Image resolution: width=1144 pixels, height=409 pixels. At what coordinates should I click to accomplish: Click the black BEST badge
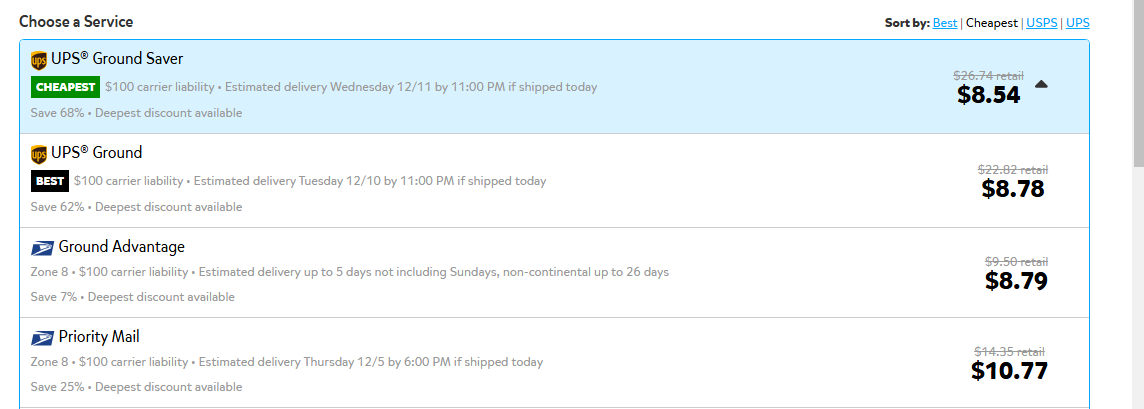click(x=50, y=181)
